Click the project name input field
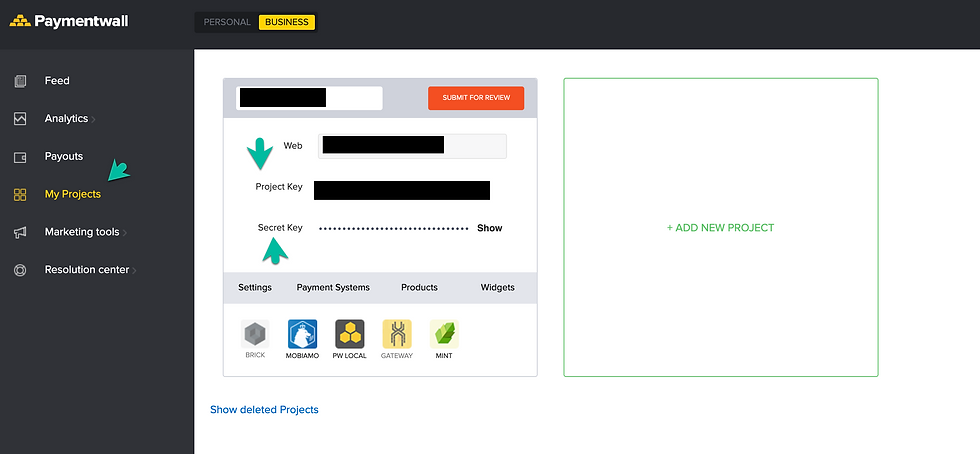980x454 pixels. click(309, 98)
